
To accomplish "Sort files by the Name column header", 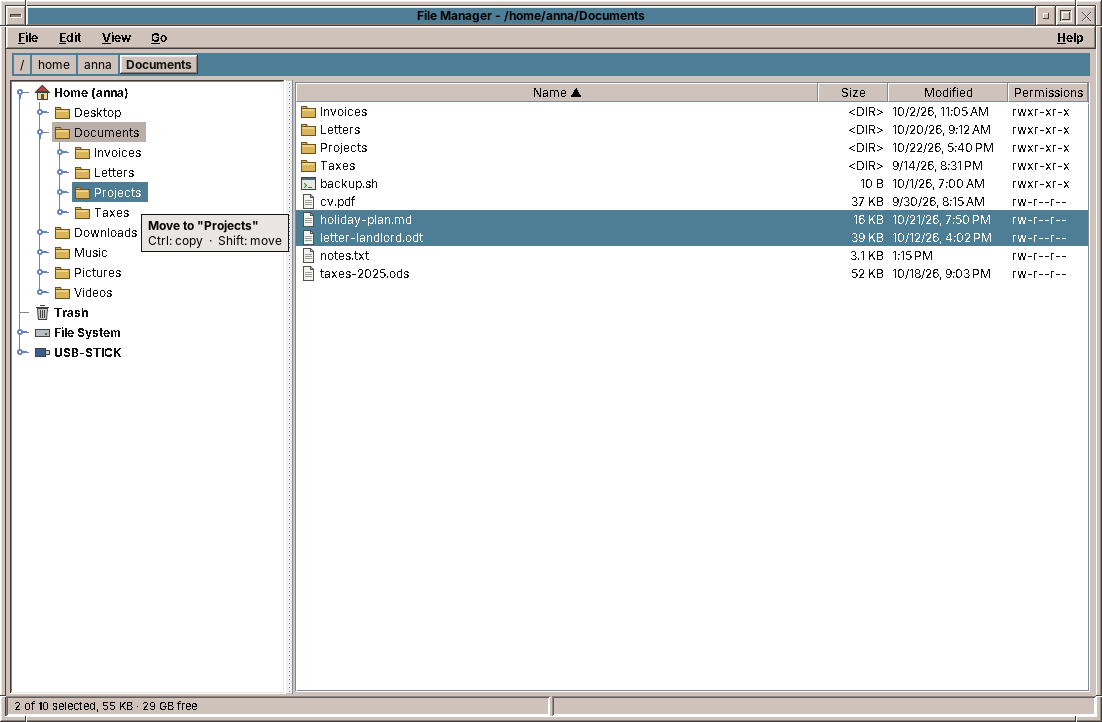I will click(557, 93).
